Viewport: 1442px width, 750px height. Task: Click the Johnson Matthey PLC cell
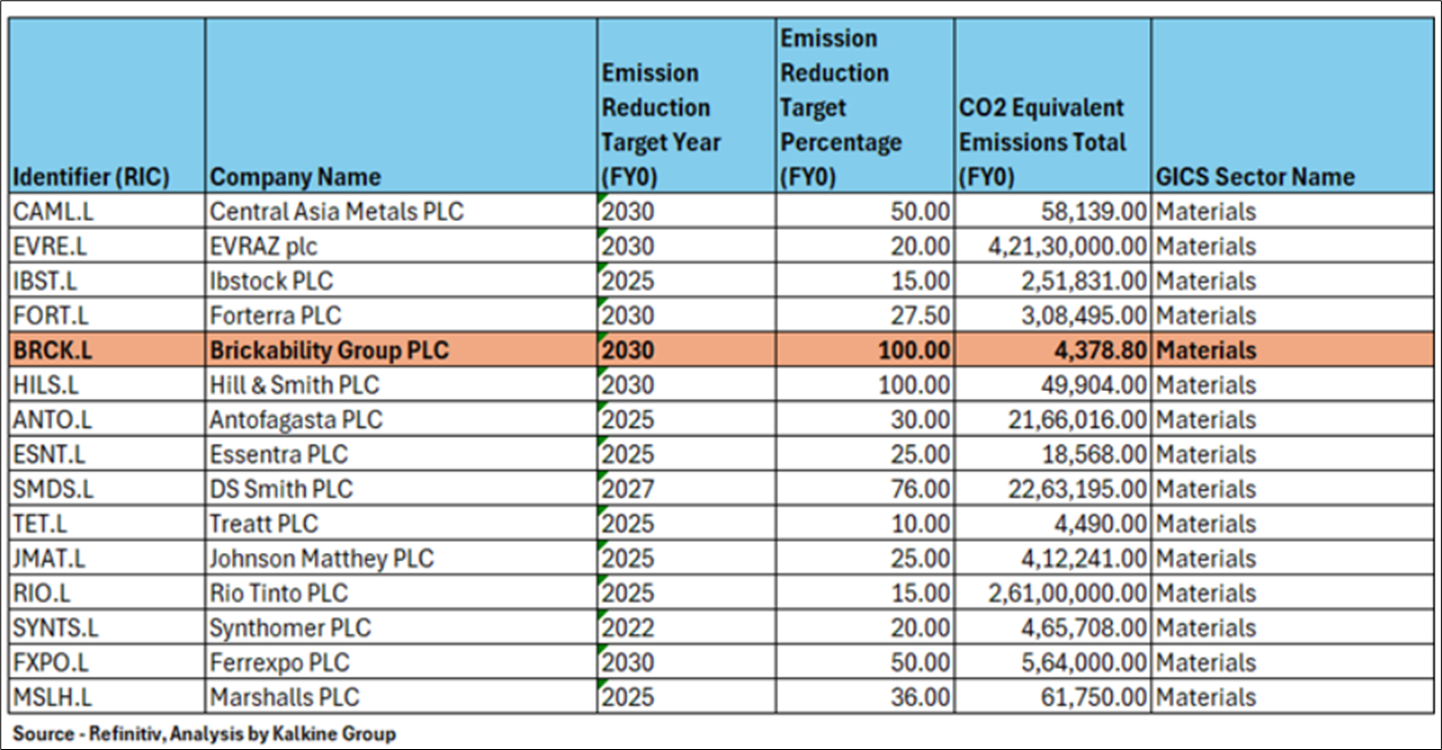click(401, 559)
